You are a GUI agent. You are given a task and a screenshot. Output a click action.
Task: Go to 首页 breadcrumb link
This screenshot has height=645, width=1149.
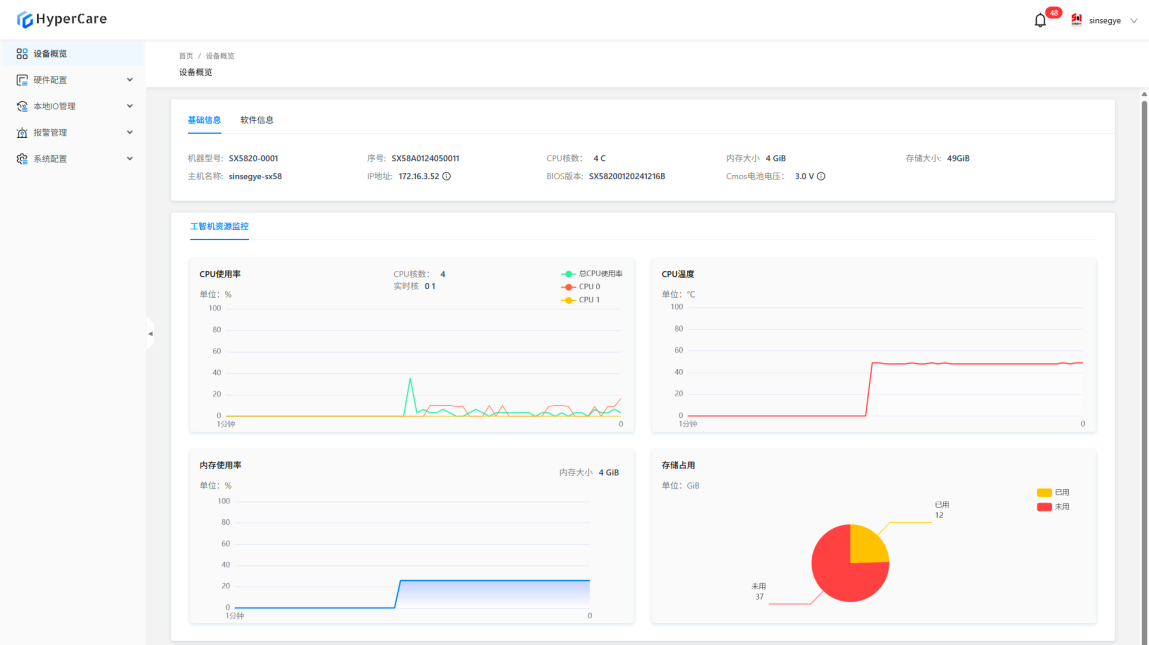pyautogui.click(x=186, y=56)
